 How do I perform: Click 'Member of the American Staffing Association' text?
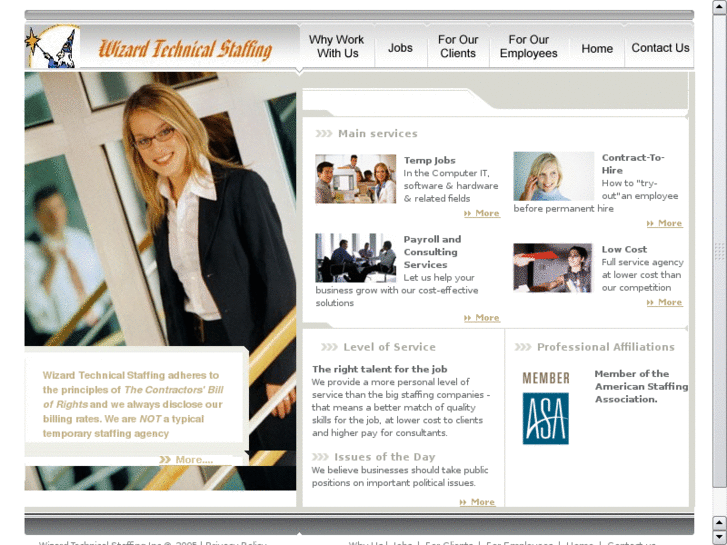tap(642, 386)
